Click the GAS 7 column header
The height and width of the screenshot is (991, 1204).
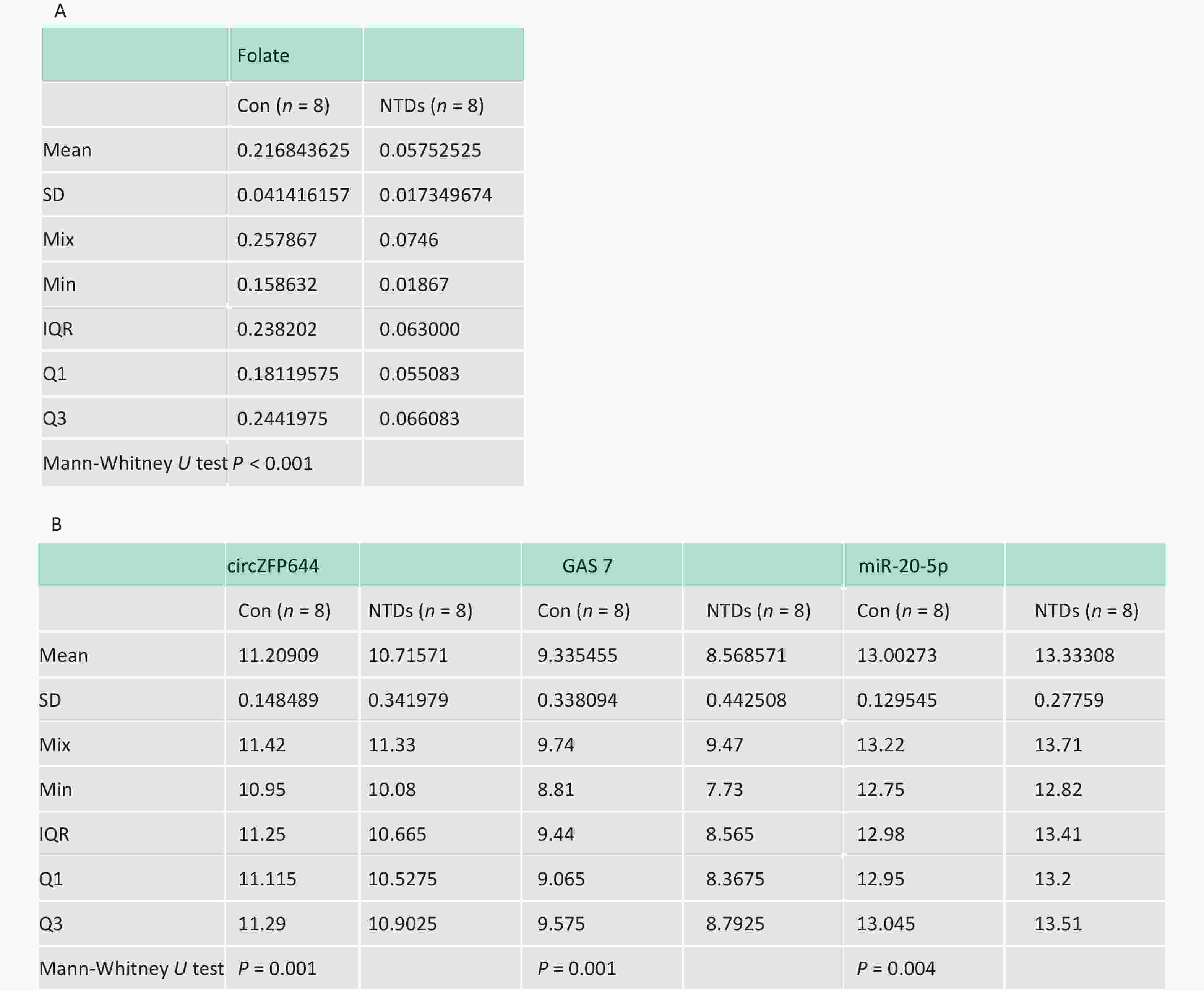coord(587,566)
